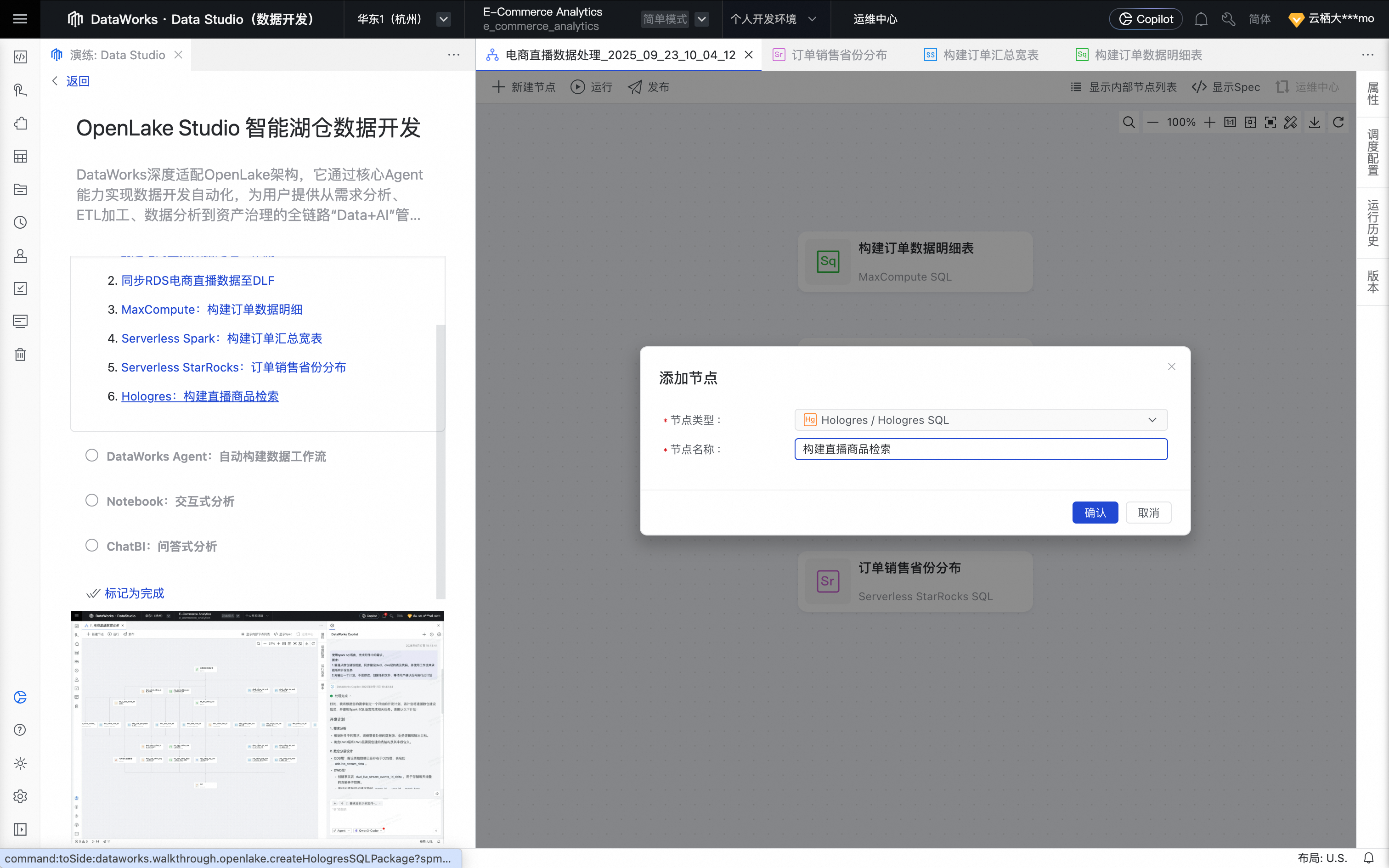Click the canvas refresh icon

coord(1338,122)
